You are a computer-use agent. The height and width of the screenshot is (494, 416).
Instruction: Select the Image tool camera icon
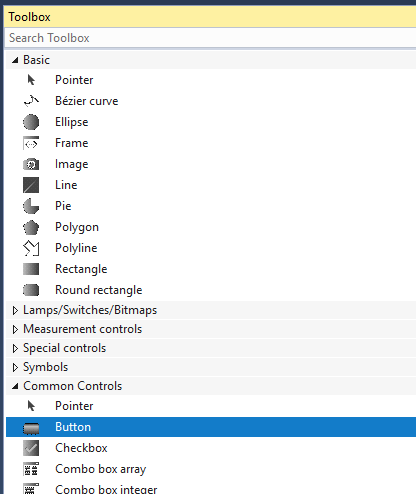(31, 164)
